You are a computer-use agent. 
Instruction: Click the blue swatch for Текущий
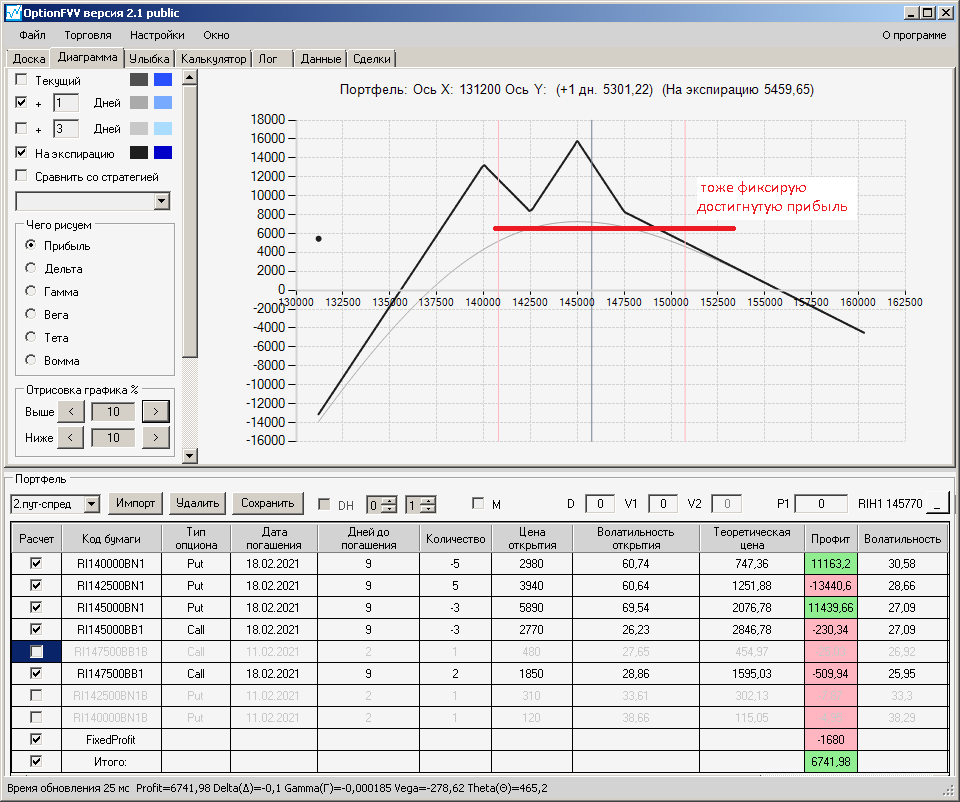click(163, 80)
